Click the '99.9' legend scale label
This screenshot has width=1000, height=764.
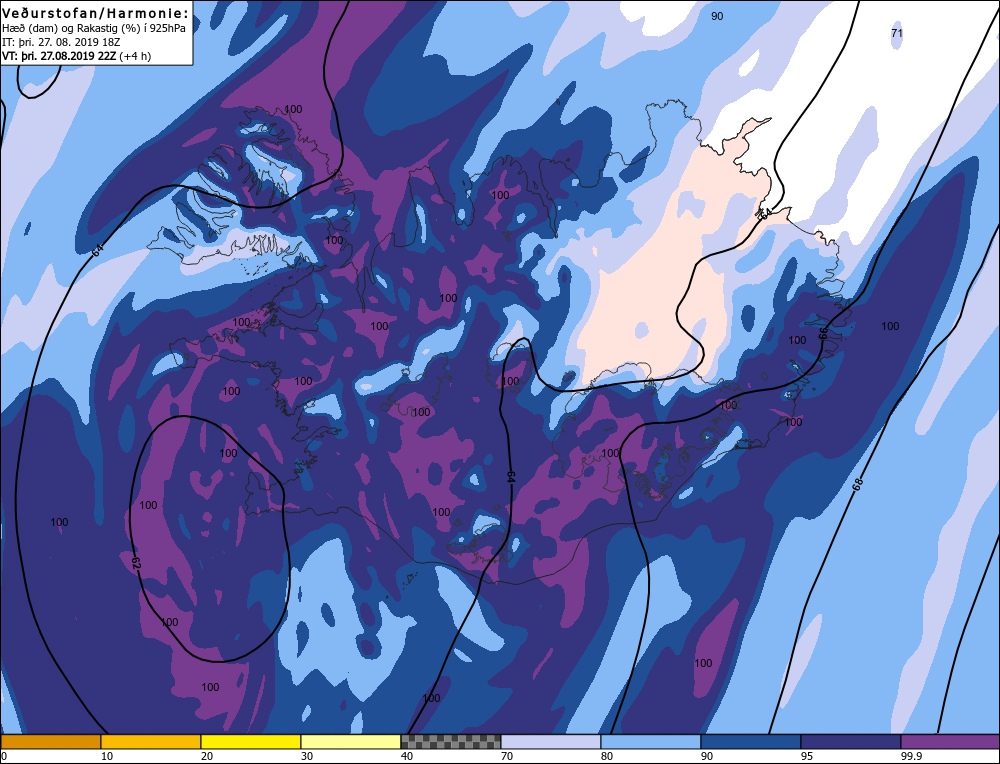tap(910, 756)
